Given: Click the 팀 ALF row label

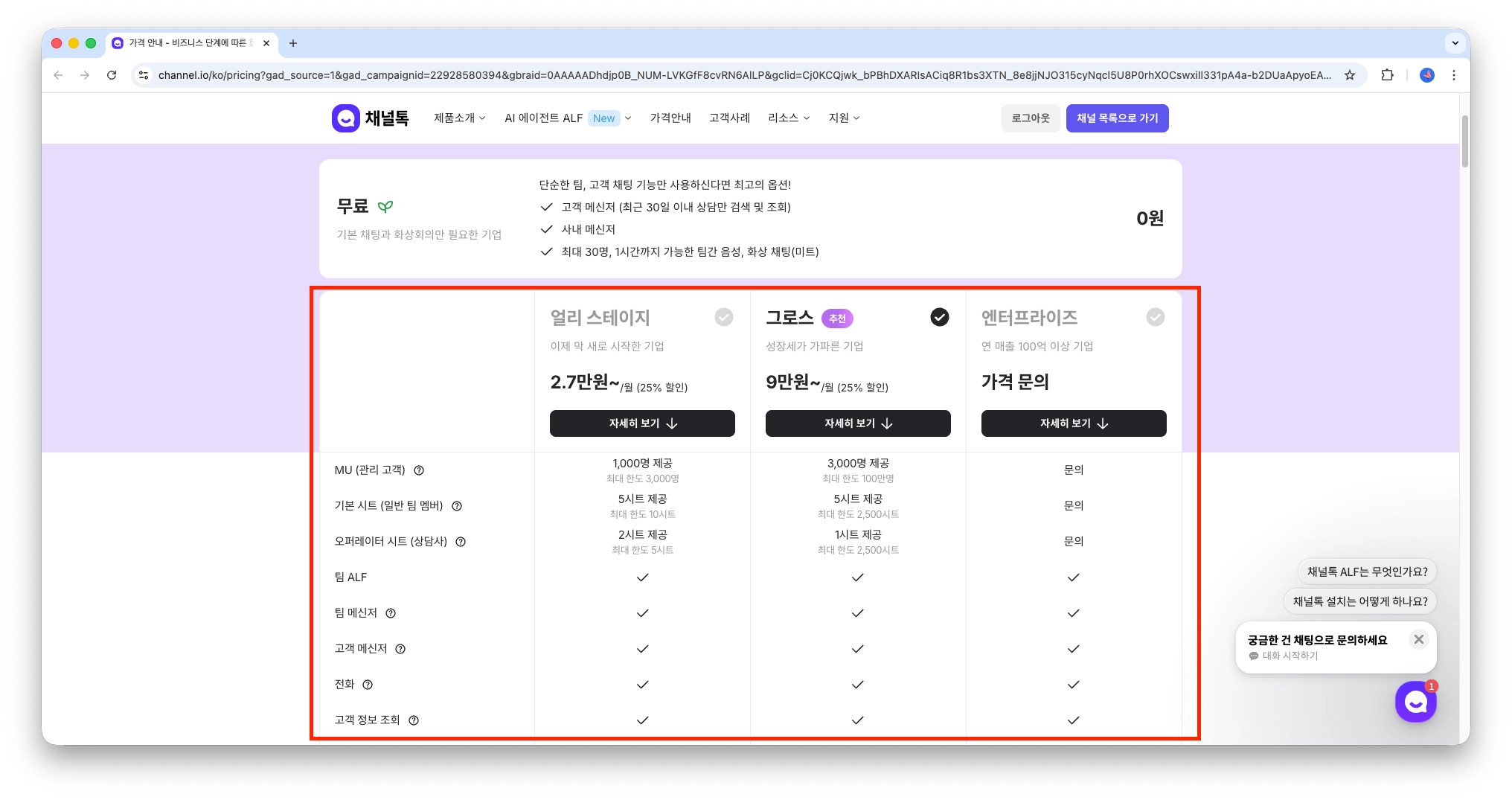Looking at the screenshot, I should 350,577.
